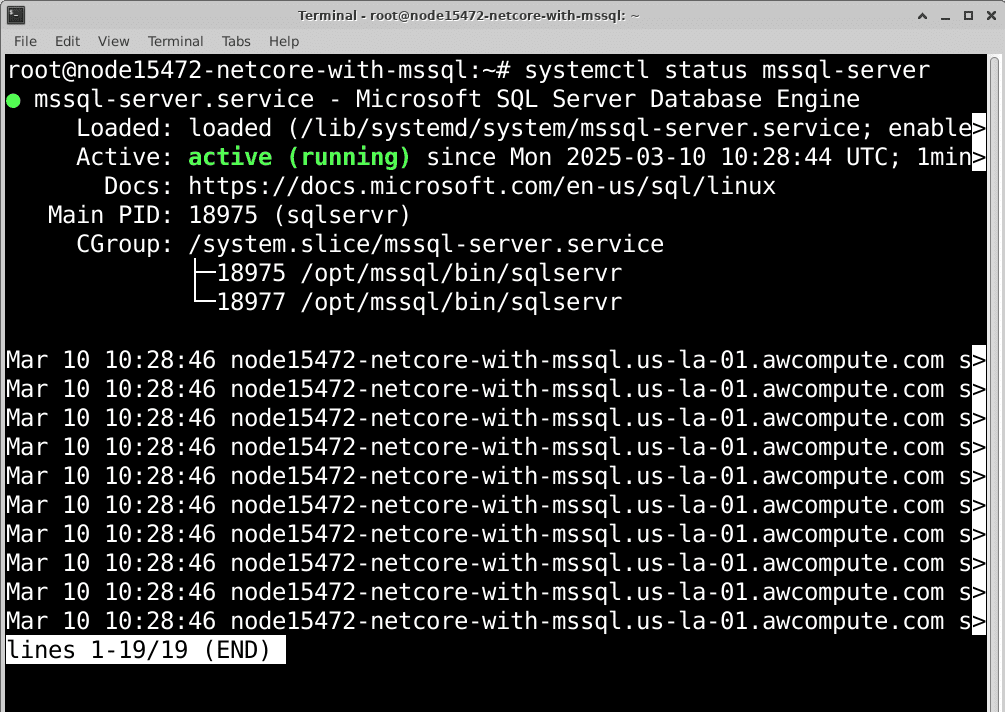This screenshot has height=712, width=1005.
Task: Open the File menu
Action: (x=24, y=41)
